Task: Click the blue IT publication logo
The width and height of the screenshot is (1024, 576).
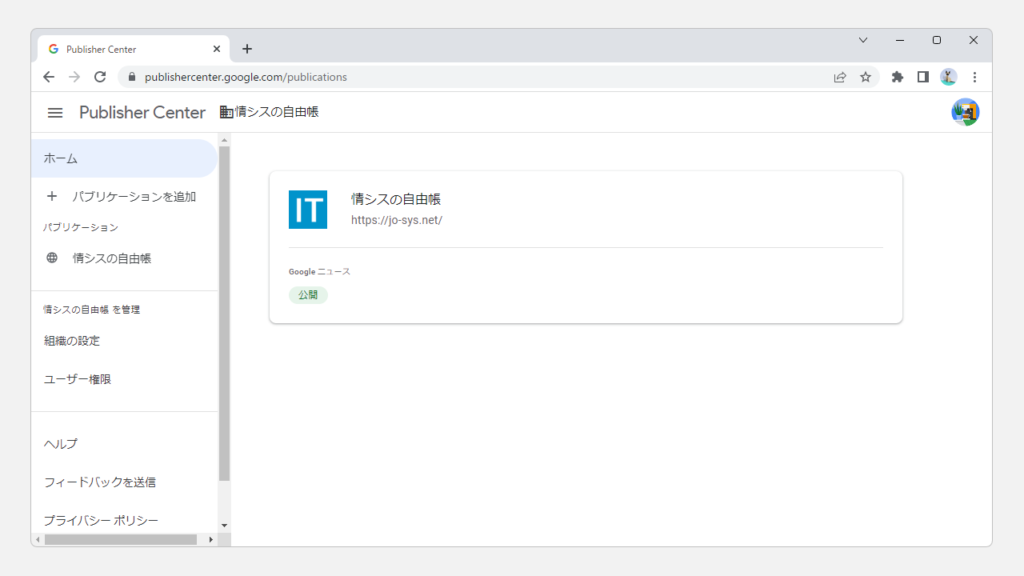Action: pos(308,210)
